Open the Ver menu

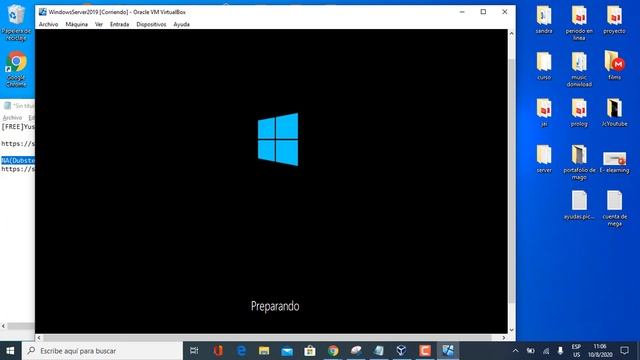99,24
